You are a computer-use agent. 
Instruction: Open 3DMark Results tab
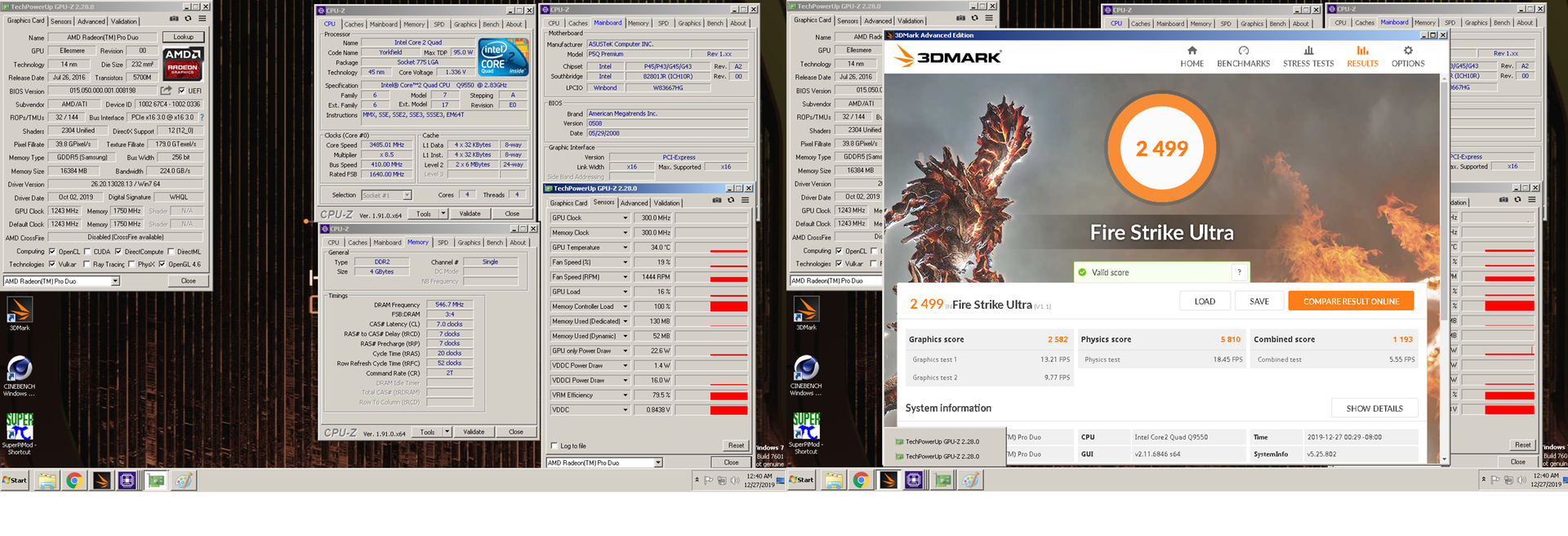click(x=1362, y=56)
